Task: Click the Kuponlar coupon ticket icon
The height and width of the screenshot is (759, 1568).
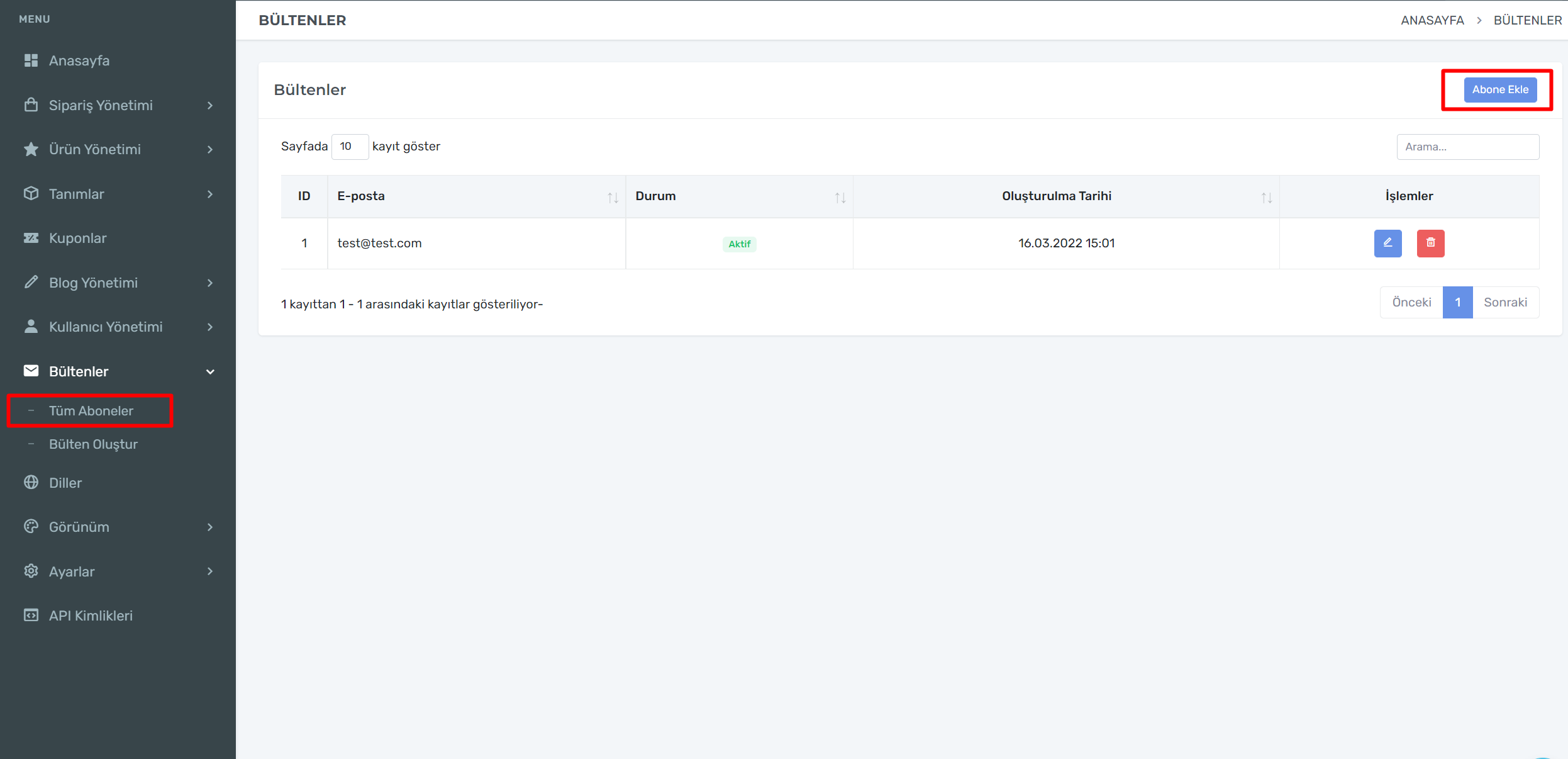Action: point(31,238)
